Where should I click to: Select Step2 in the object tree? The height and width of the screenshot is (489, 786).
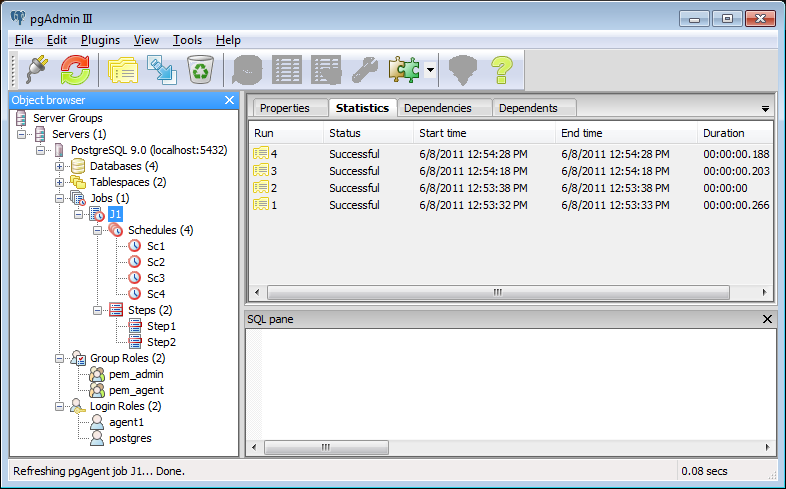point(161,342)
